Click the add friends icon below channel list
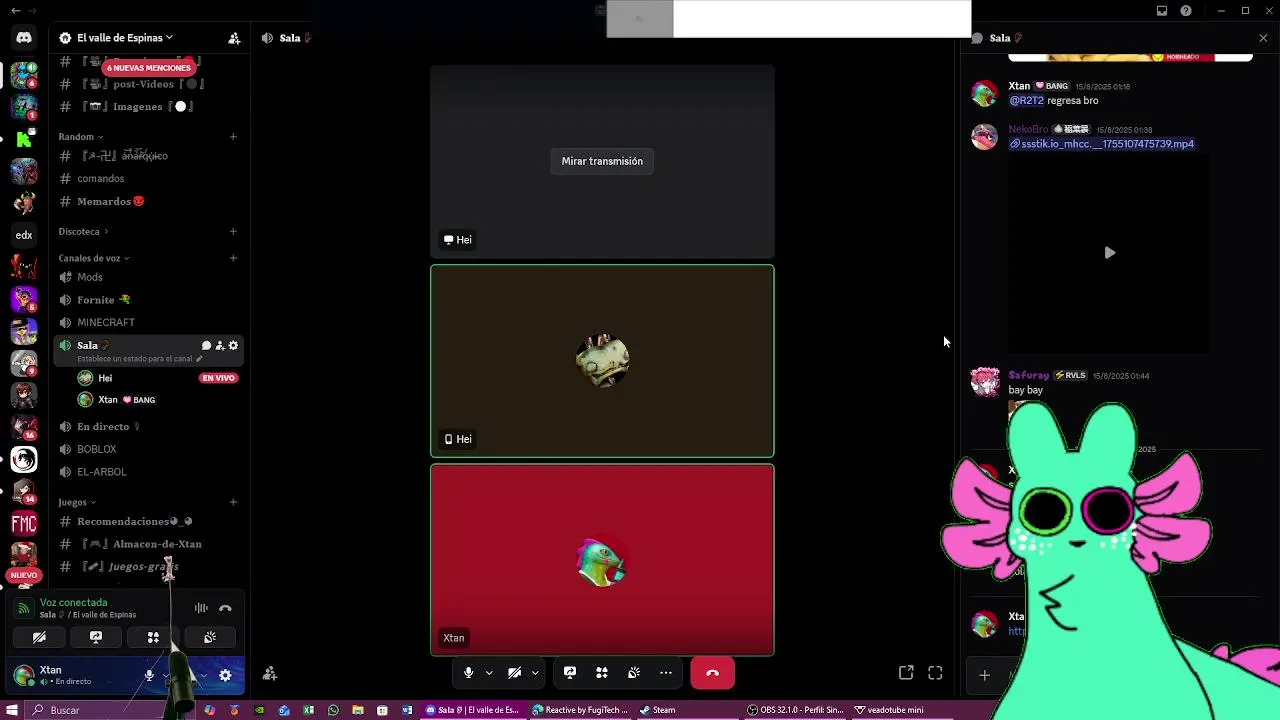Image resolution: width=1280 pixels, height=720 pixels. pyautogui.click(x=269, y=674)
